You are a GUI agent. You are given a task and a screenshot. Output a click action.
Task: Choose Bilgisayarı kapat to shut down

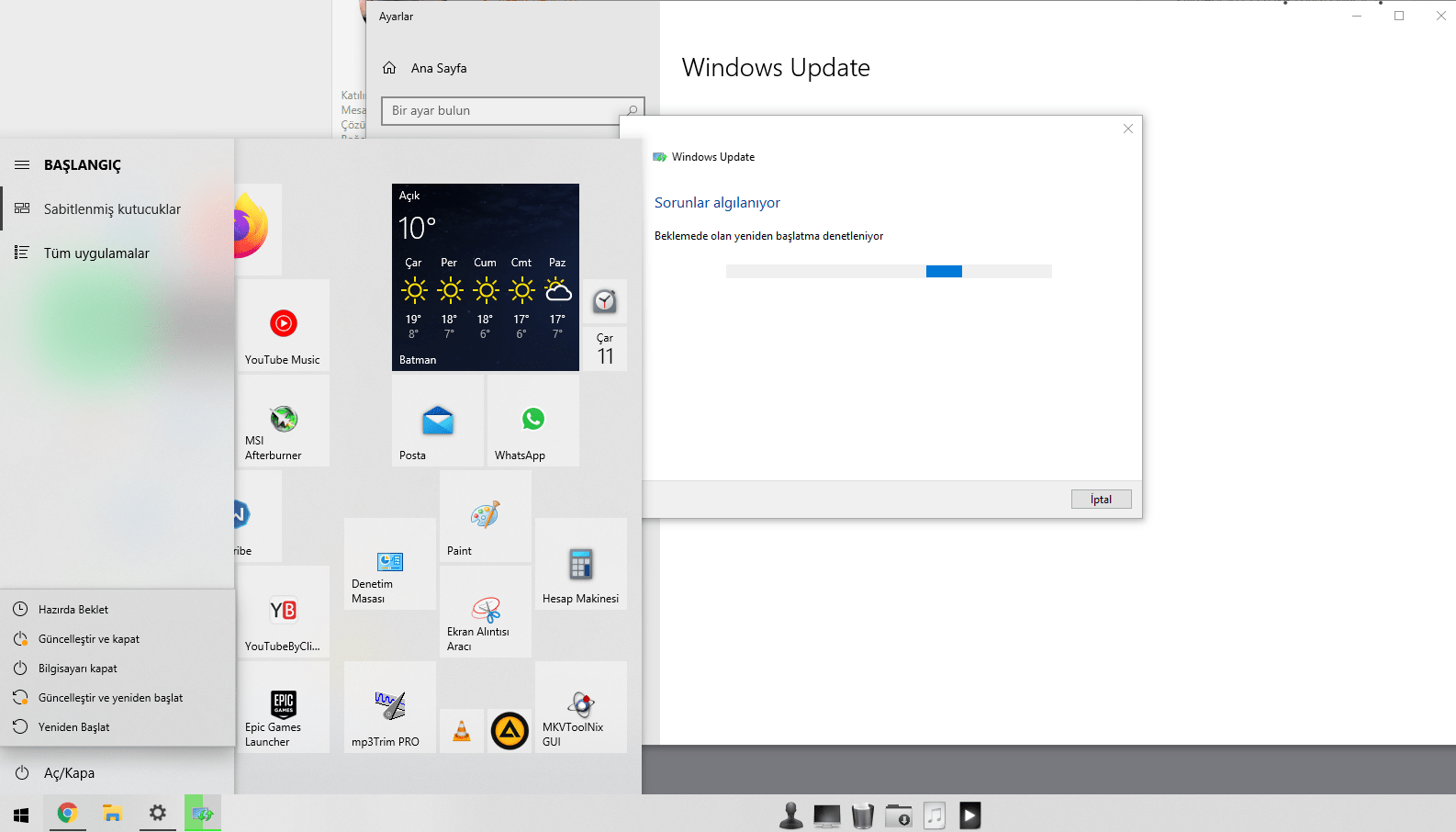pyautogui.click(x=118, y=669)
